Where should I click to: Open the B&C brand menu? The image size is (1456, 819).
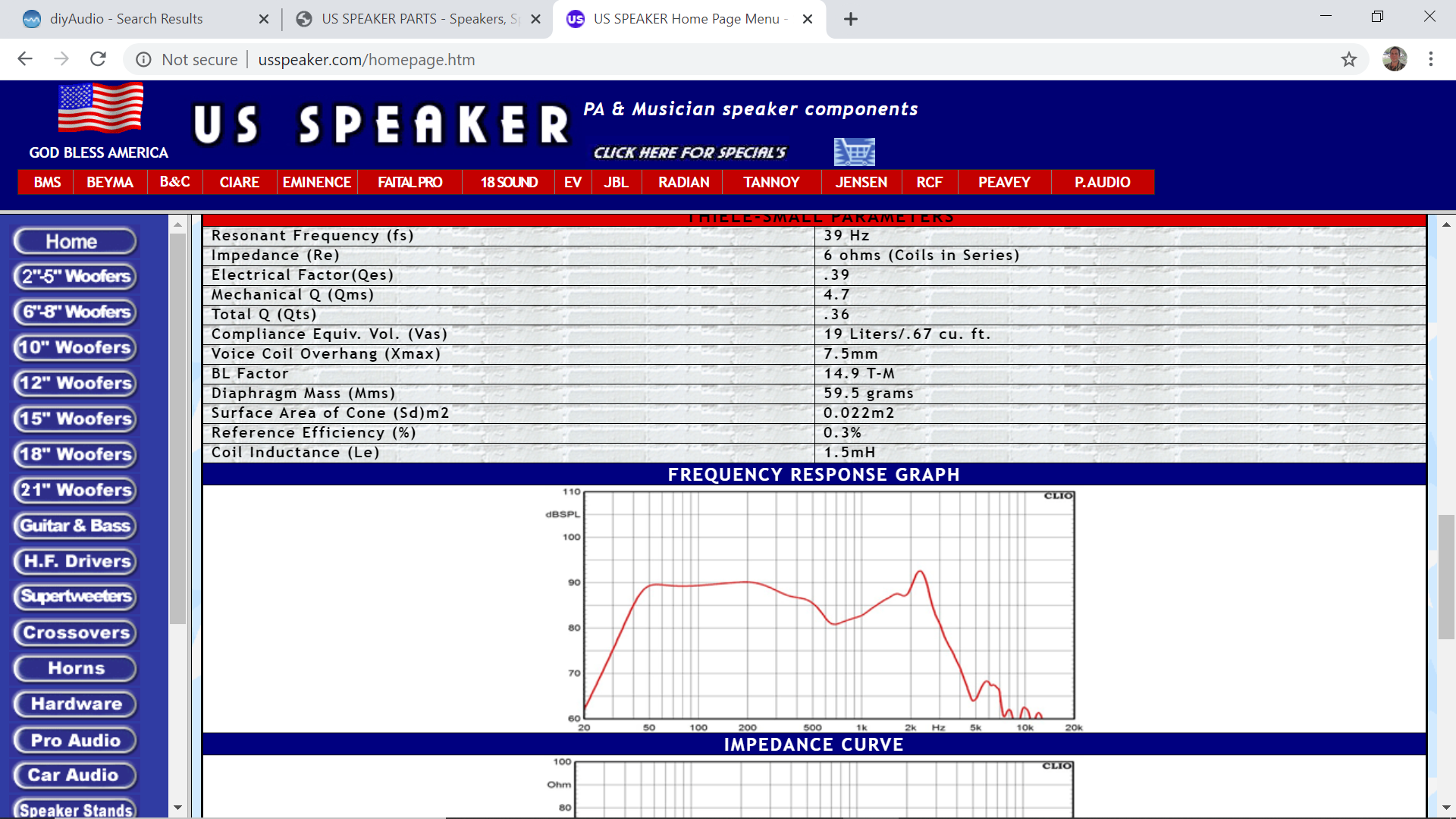coord(175,182)
